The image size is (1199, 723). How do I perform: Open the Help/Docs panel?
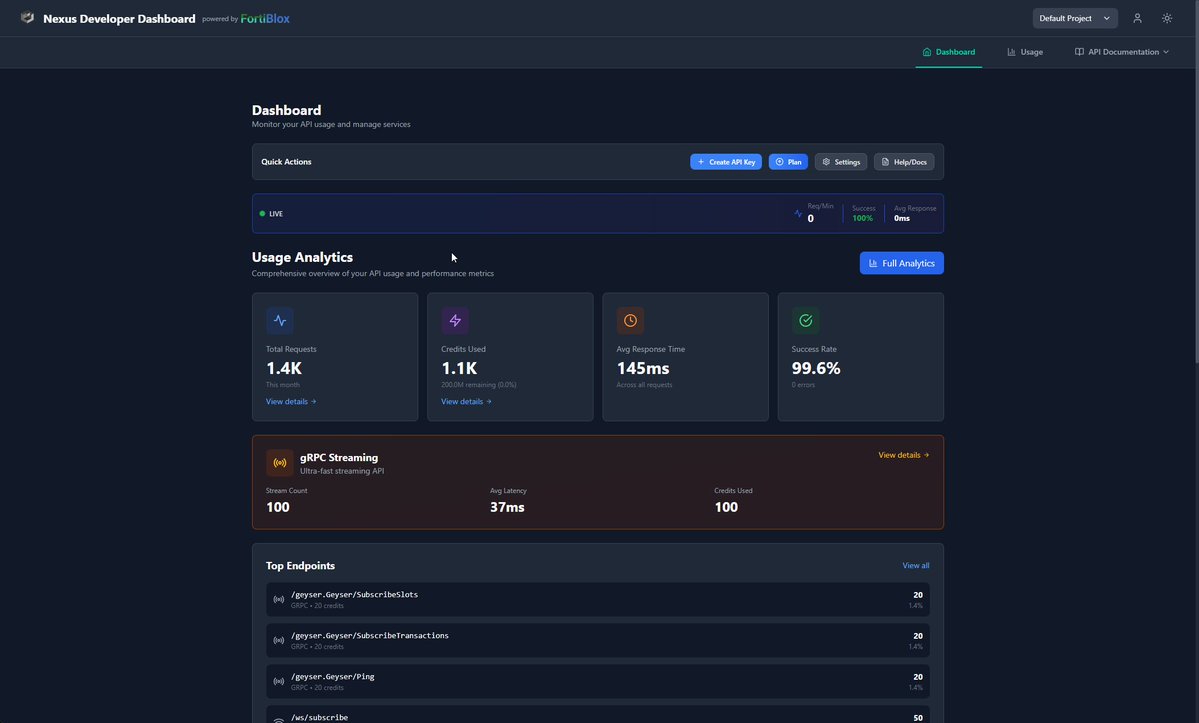903,159
